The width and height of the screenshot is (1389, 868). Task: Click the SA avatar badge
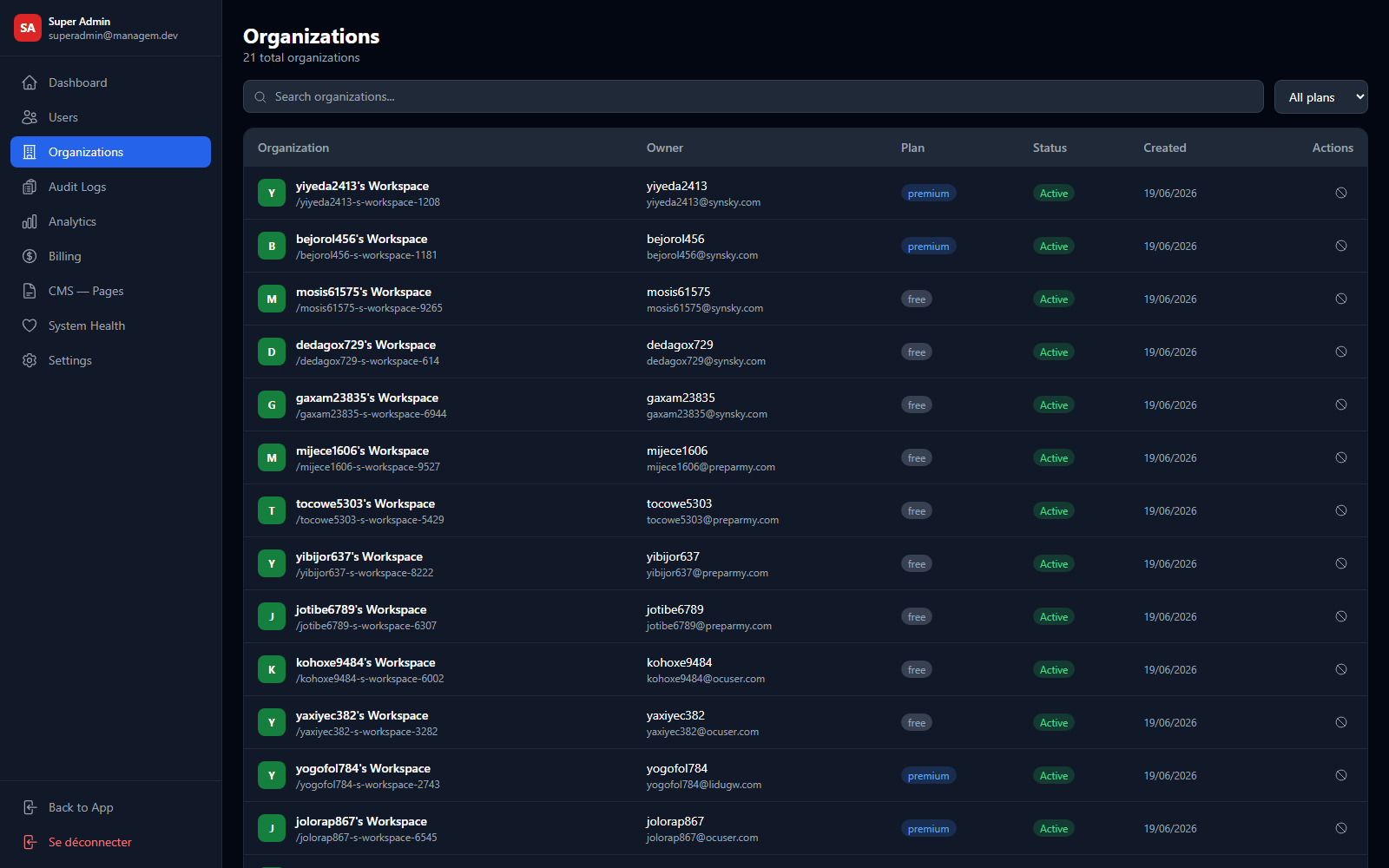point(28,28)
